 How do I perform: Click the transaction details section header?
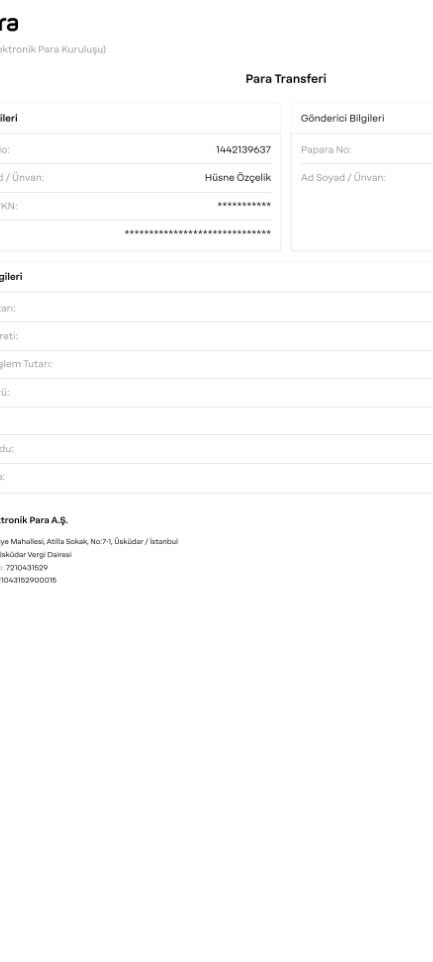tap(11, 277)
